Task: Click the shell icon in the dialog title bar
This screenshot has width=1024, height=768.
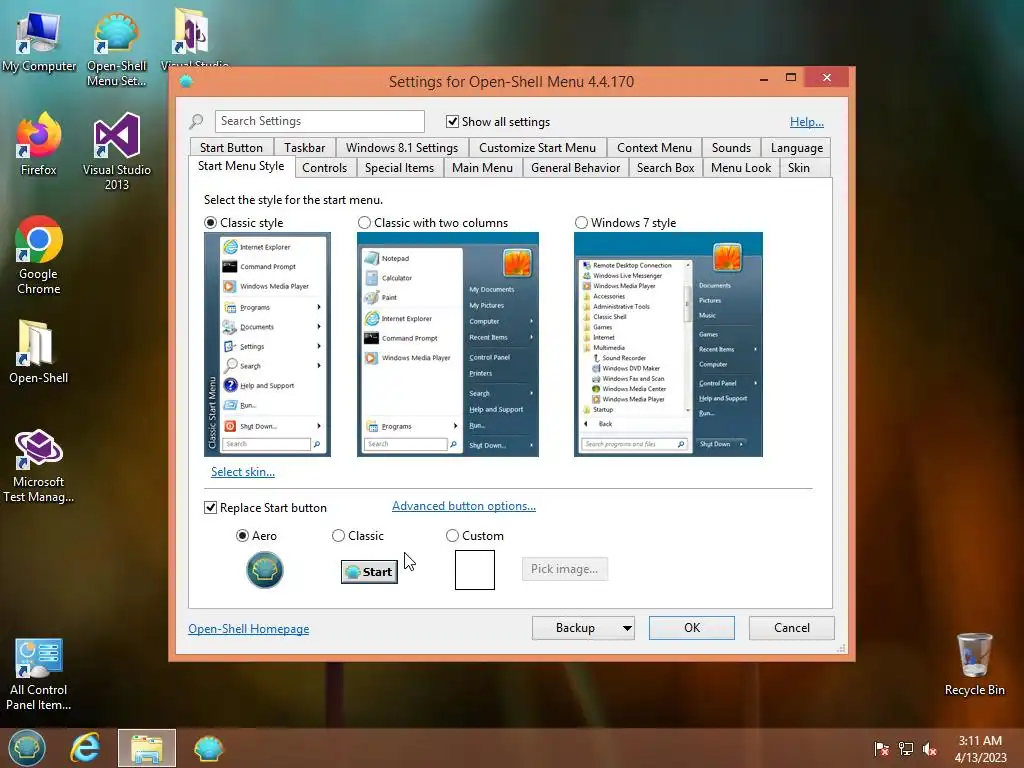Action: coord(186,82)
